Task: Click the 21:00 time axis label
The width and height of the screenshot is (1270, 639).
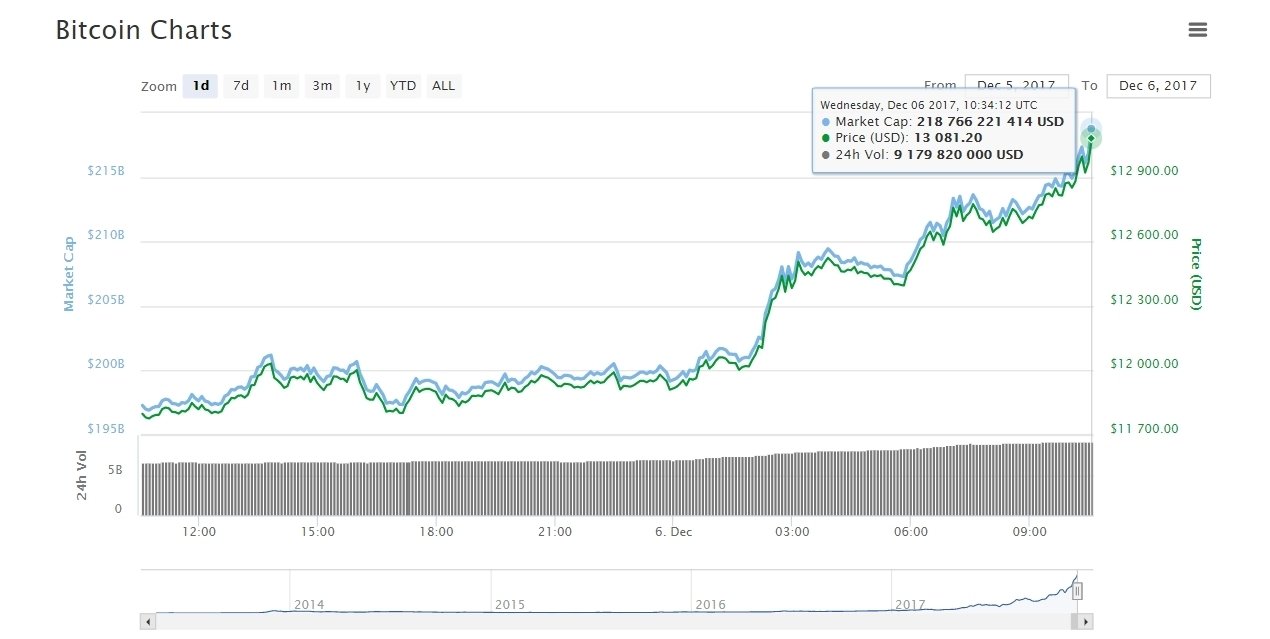Action: (x=555, y=532)
